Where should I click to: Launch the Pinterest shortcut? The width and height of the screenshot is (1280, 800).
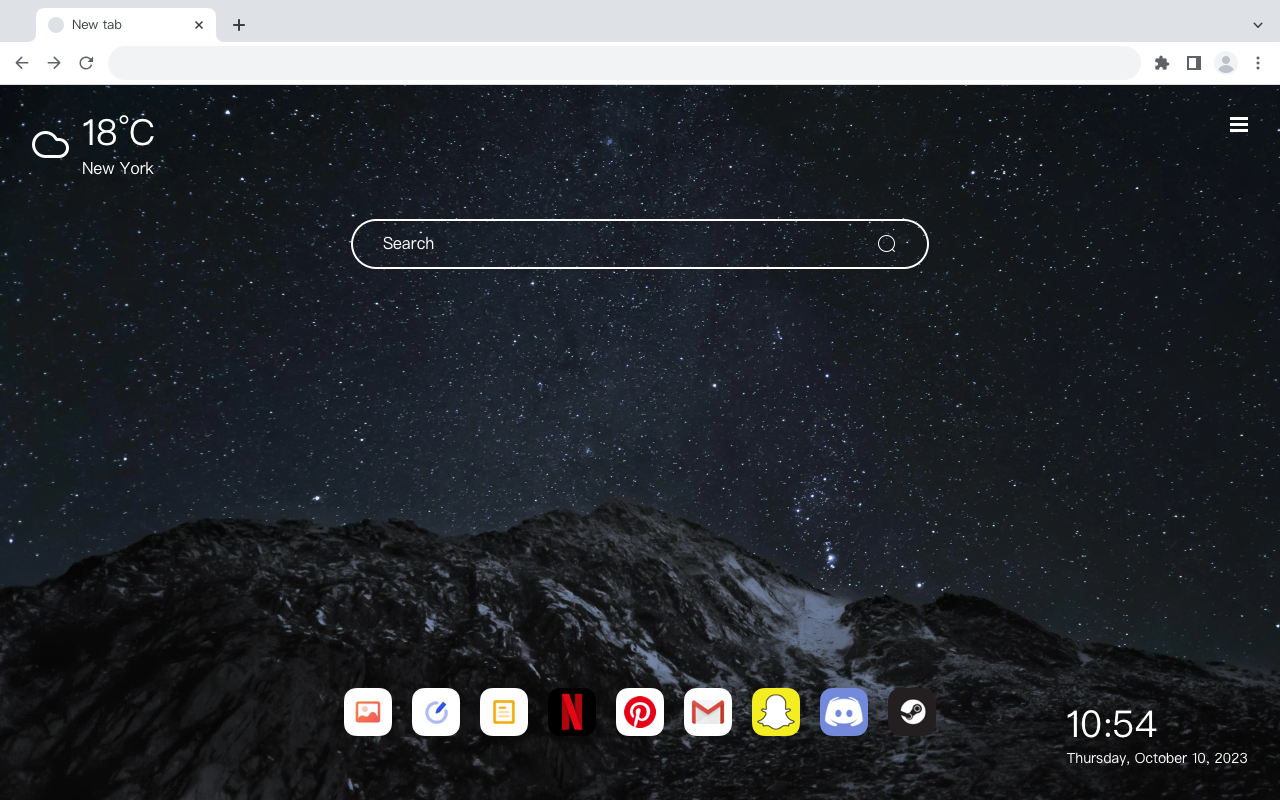click(640, 712)
